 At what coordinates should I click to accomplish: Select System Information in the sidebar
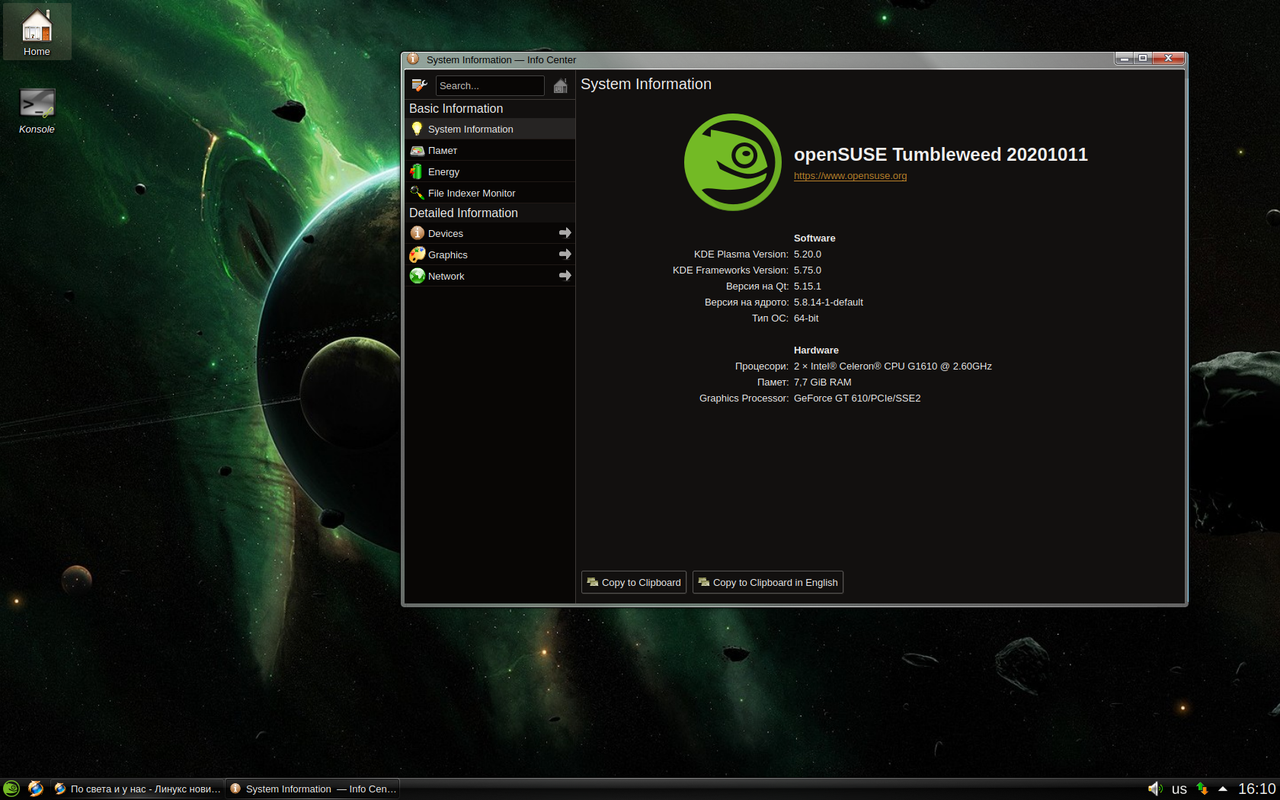[490, 129]
